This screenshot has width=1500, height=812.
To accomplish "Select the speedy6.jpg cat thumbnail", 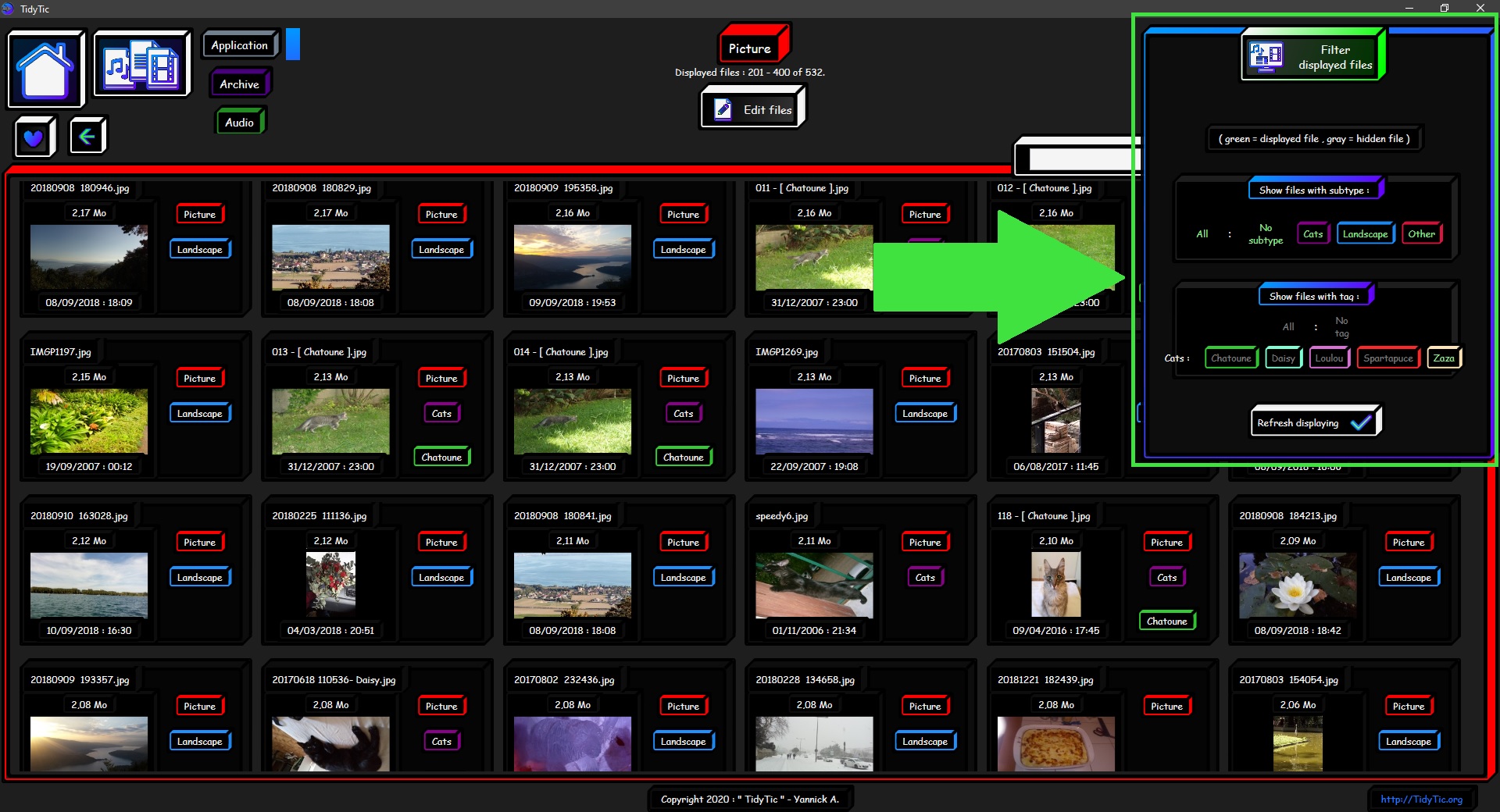I will coord(814,585).
